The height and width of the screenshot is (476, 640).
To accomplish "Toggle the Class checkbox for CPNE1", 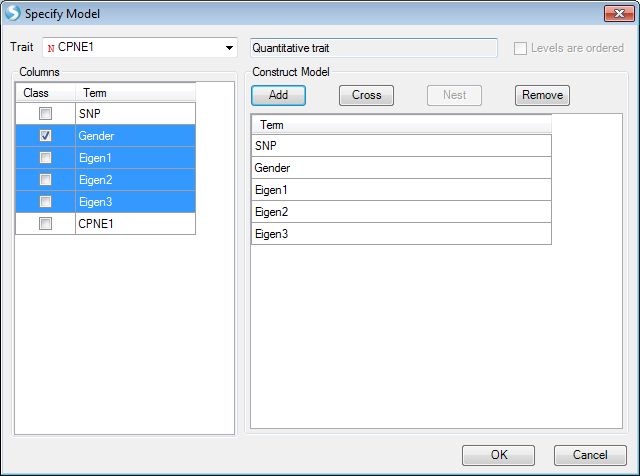I will (x=45, y=224).
